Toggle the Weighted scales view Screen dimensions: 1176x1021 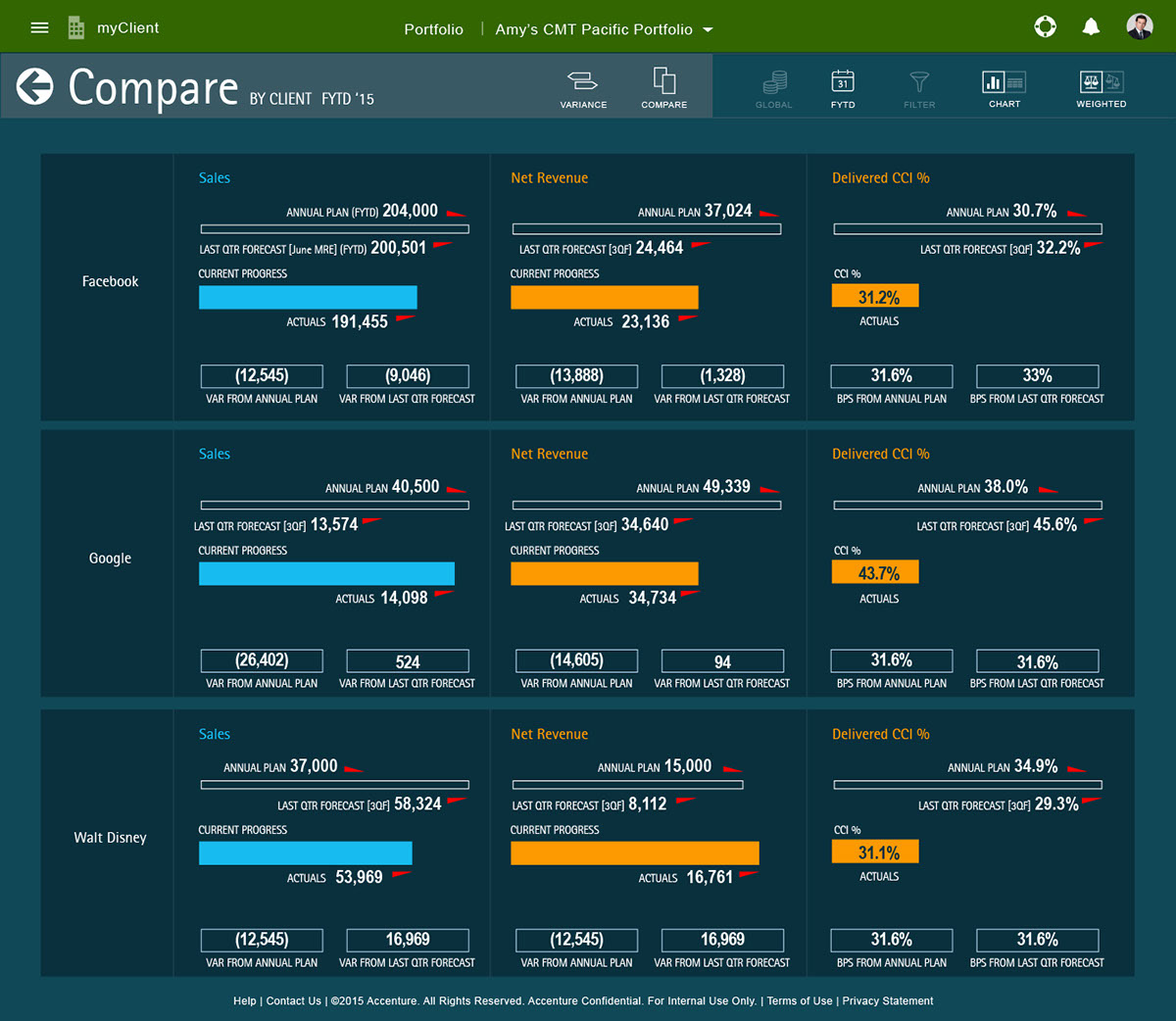1102,88
